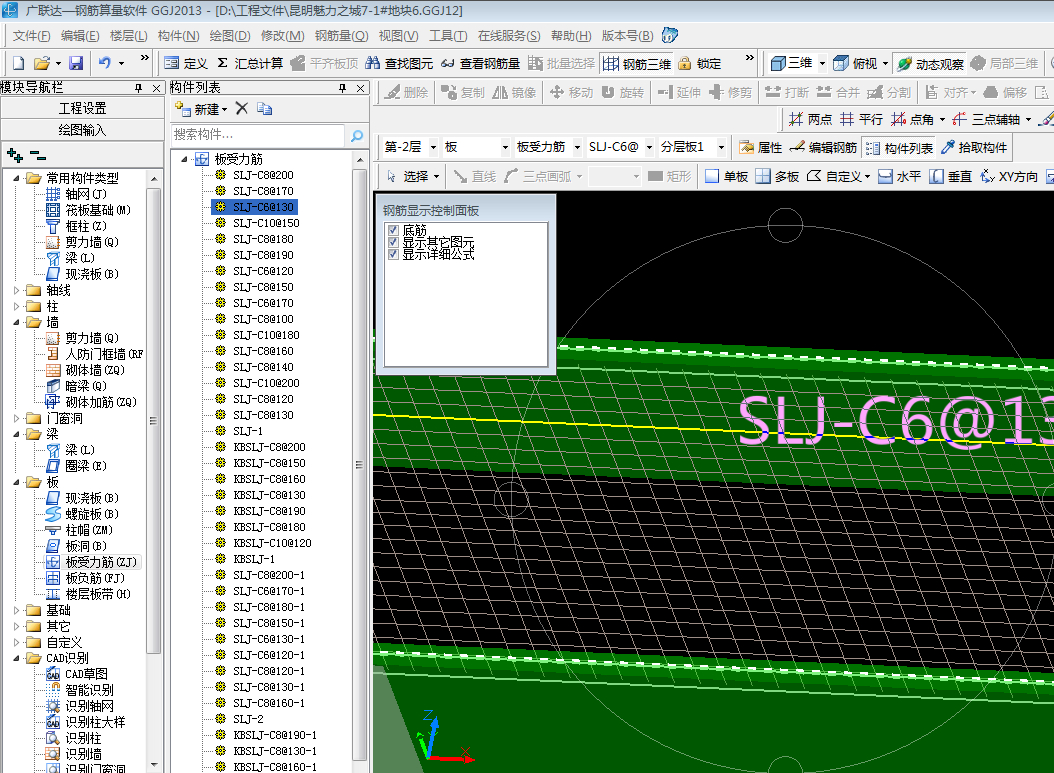Run 汇总计算 summary calculation
This screenshot has height=773, width=1054.
(250, 63)
